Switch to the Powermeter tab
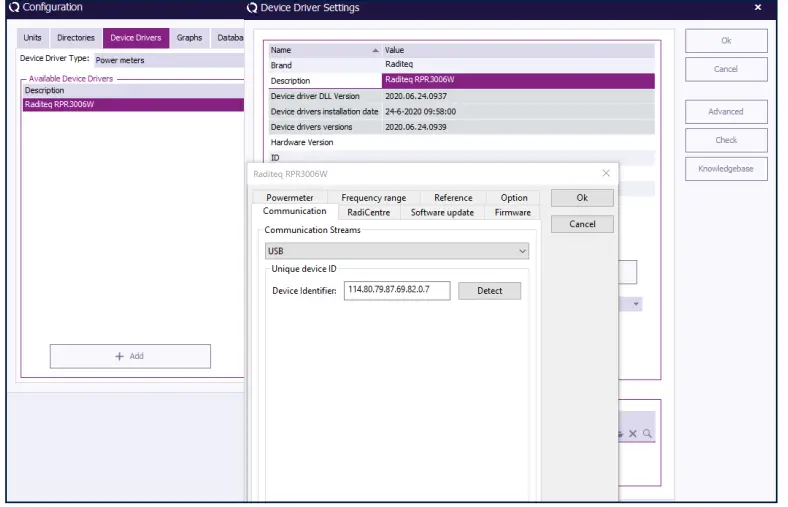 [290, 198]
